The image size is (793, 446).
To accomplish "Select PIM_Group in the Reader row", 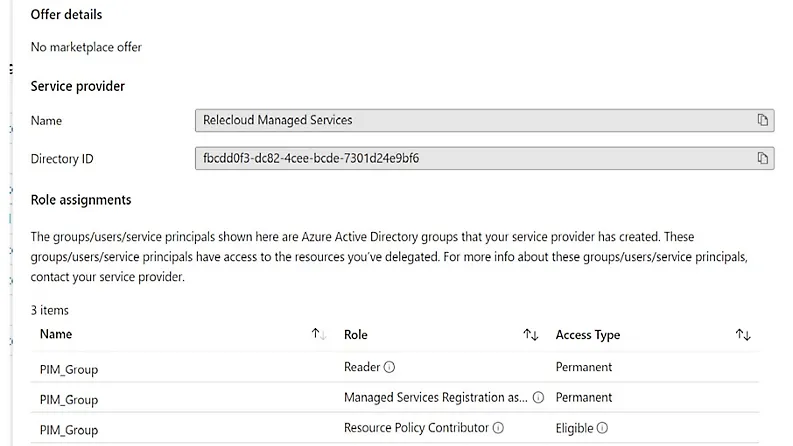I will pos(69,368).
